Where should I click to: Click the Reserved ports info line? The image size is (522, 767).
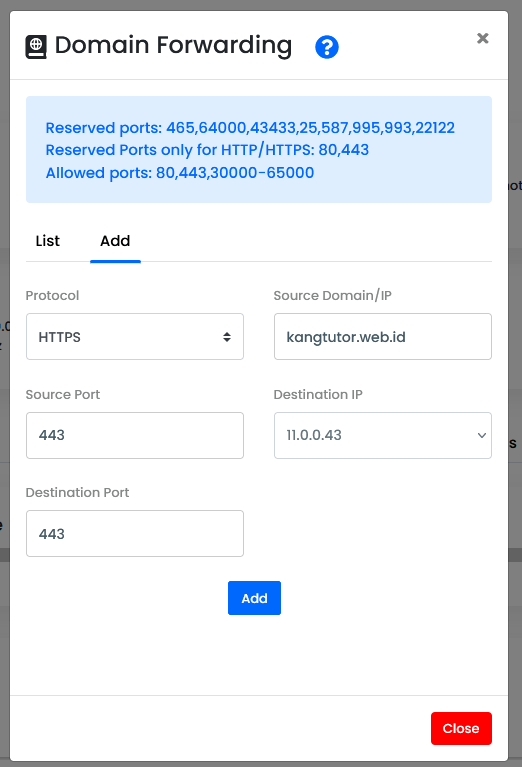tap(250, 128)
